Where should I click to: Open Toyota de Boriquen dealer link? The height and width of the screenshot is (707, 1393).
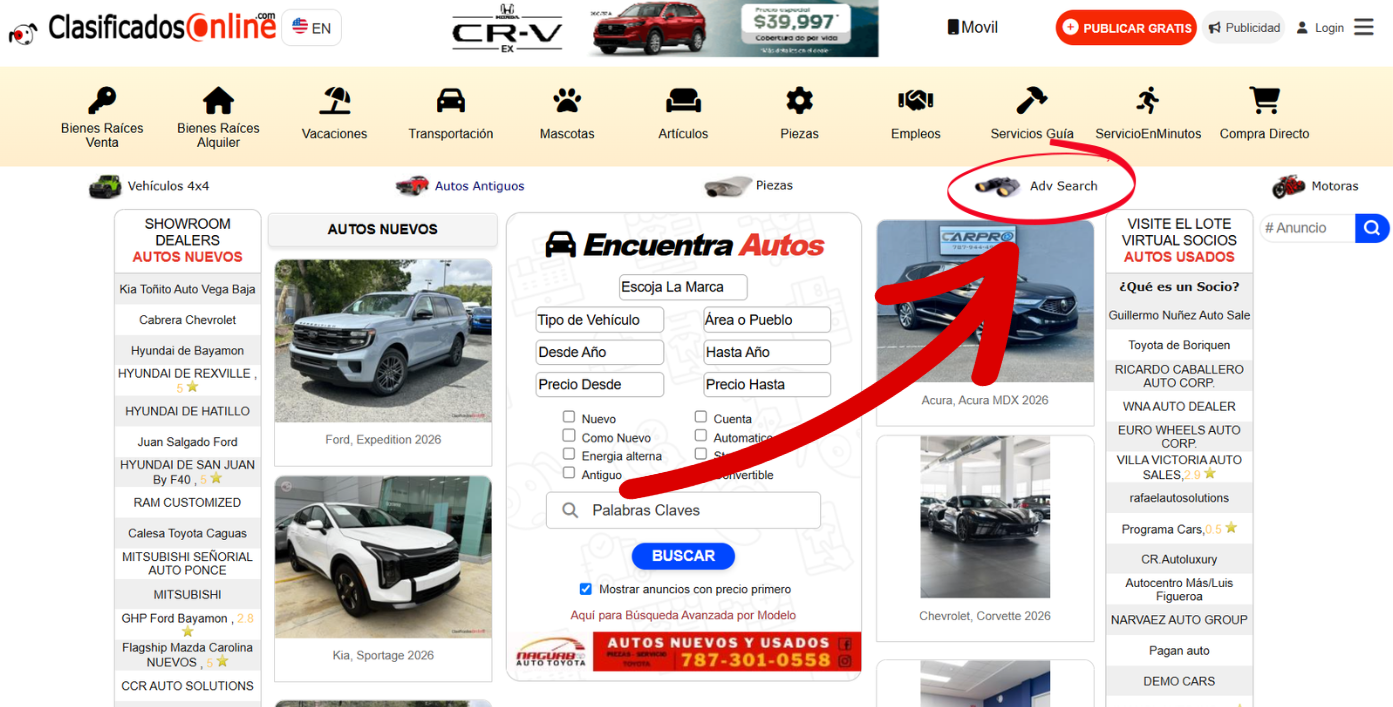pyautogui.click(x=1179, y=345)
